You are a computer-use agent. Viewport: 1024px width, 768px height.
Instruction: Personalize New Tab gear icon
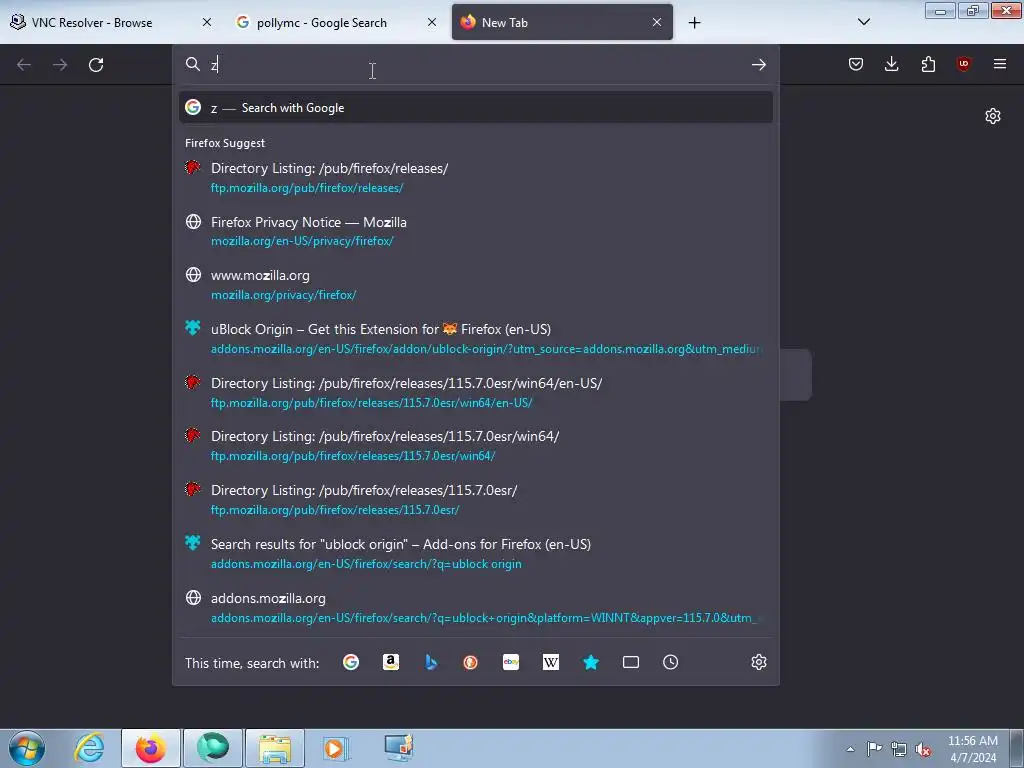(x=993, y=116)
